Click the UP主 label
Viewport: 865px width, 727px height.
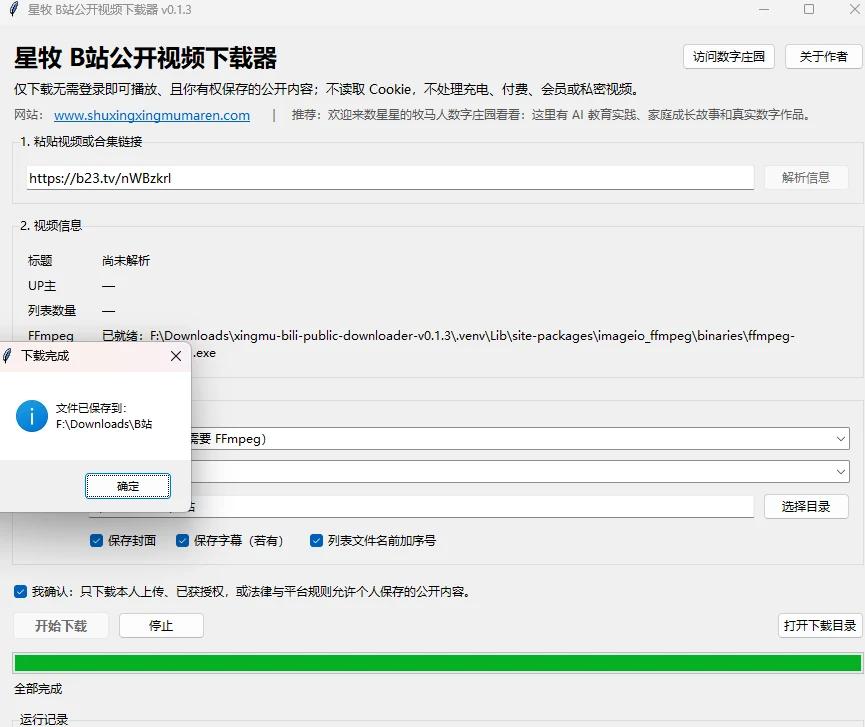pos(42,286)
